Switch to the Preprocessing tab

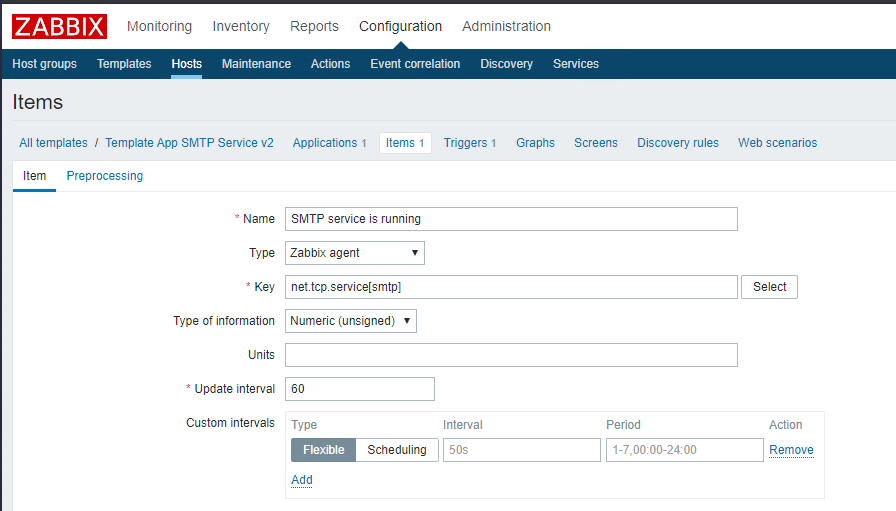click(105, 176)
